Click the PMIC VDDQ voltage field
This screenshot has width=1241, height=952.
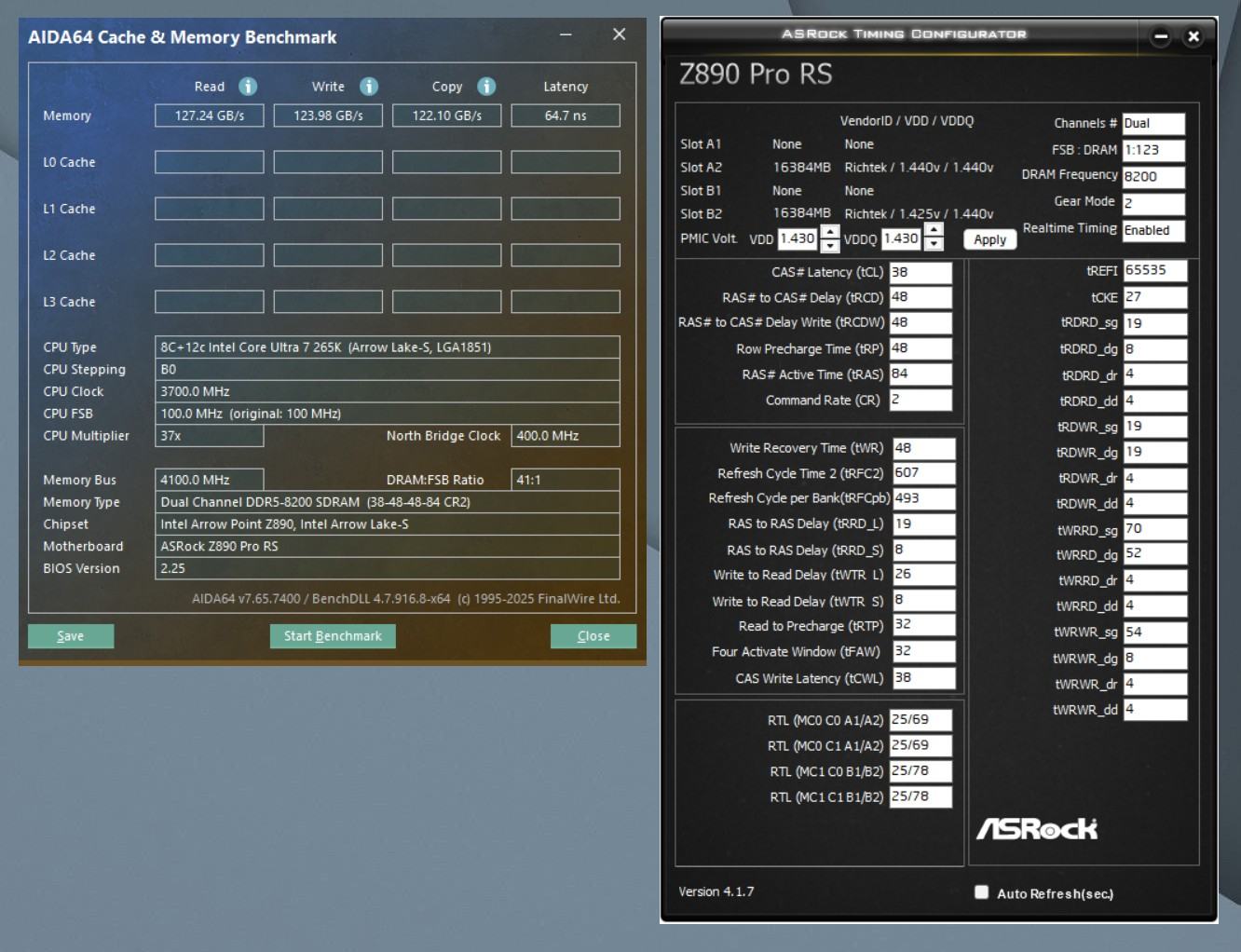(901, 238)
